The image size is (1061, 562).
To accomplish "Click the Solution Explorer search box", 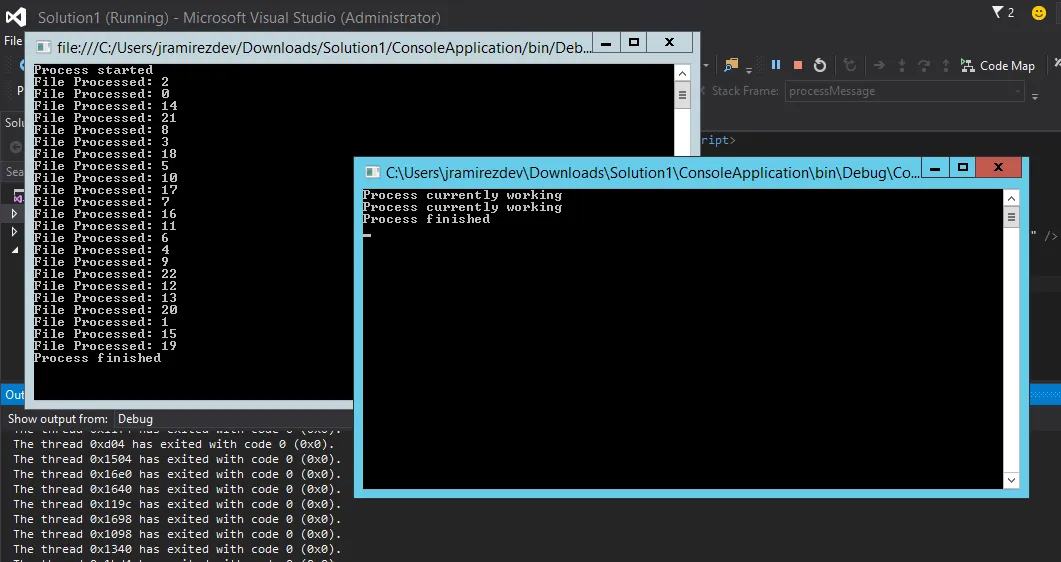I will point(14,172).
